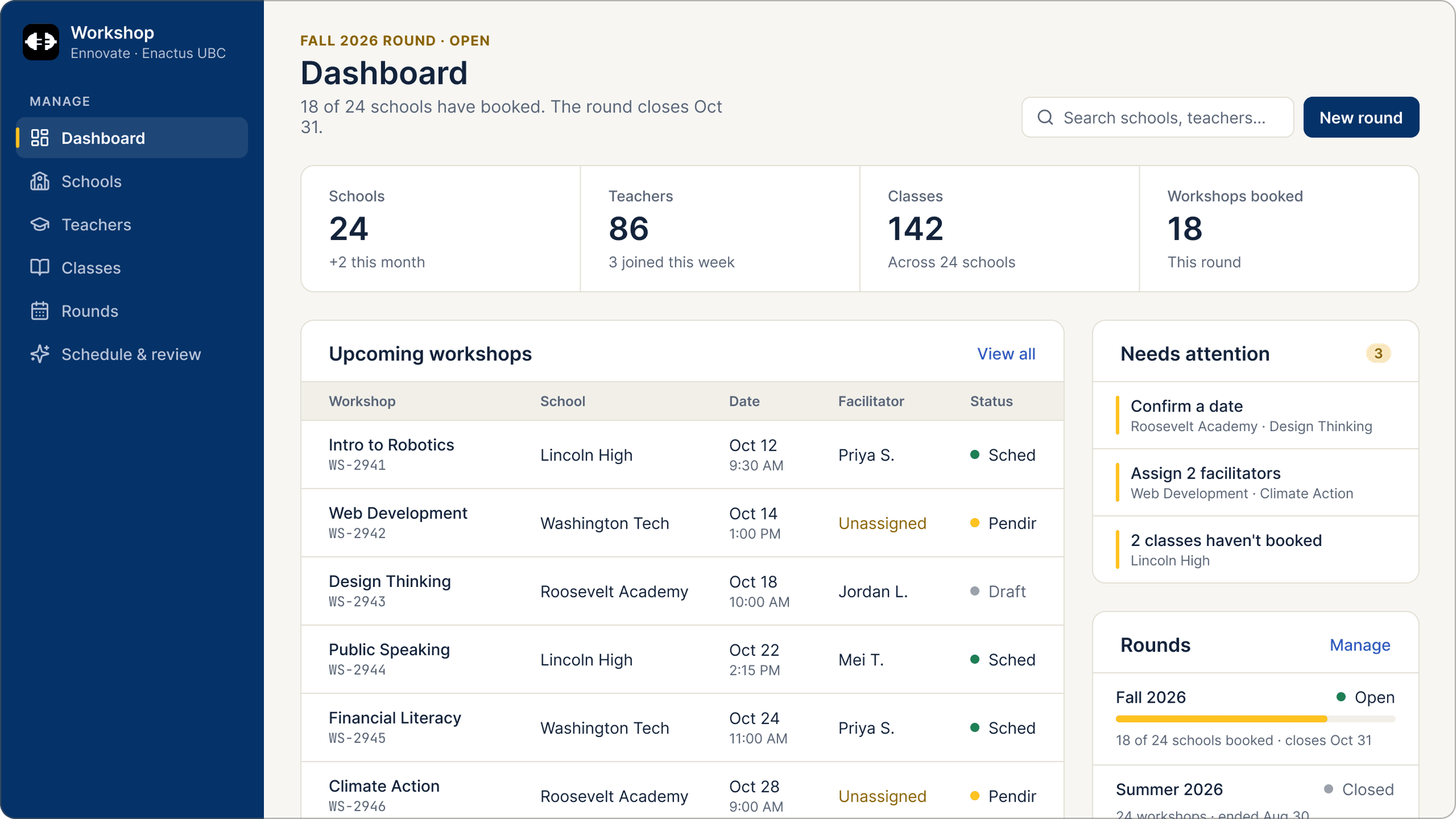Image resolution: width=1456 pixels, height=819 pixels.
Task: Click the Open status of Fall 2026
Action: [x=1365, y=697]
